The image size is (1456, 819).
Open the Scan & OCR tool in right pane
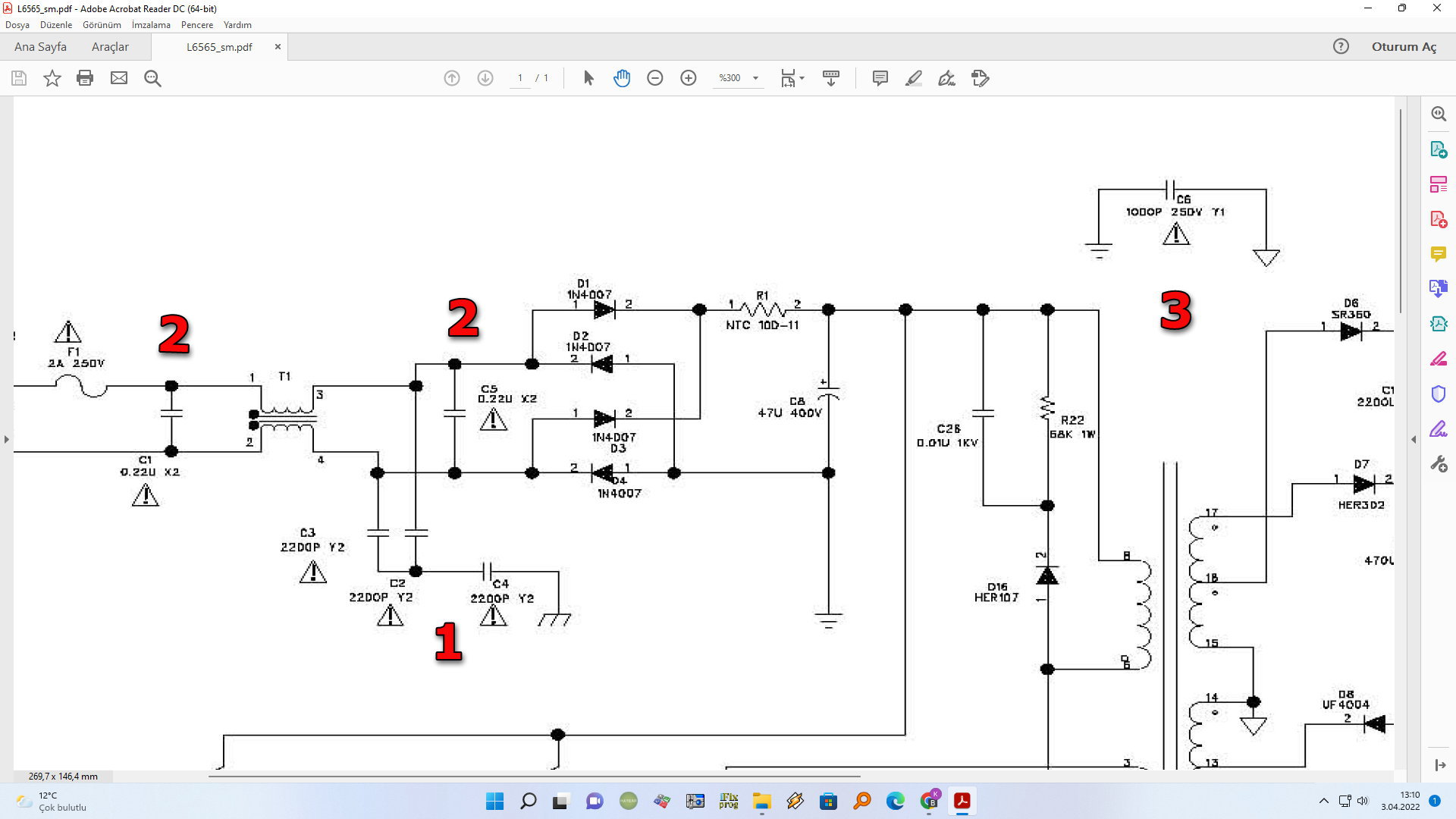pyautogui.click(x=1439, y=324)
